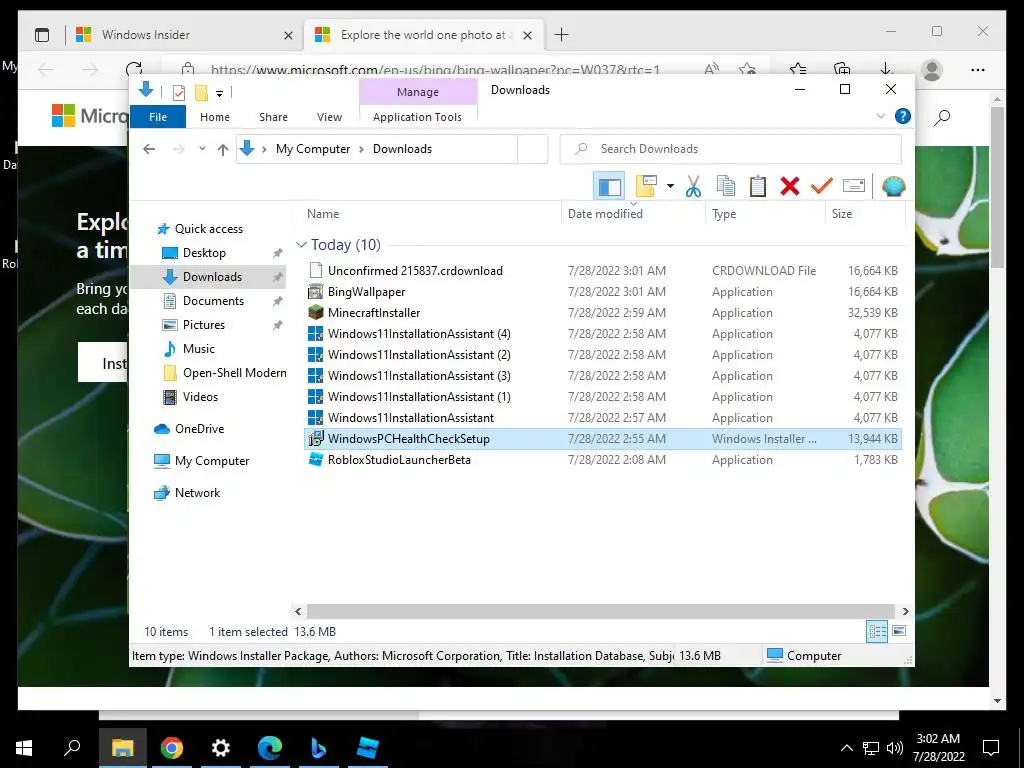1024x768 pixels.
Task: Click the horizontal scrollbar right arrow
Action: click(905, 611)
